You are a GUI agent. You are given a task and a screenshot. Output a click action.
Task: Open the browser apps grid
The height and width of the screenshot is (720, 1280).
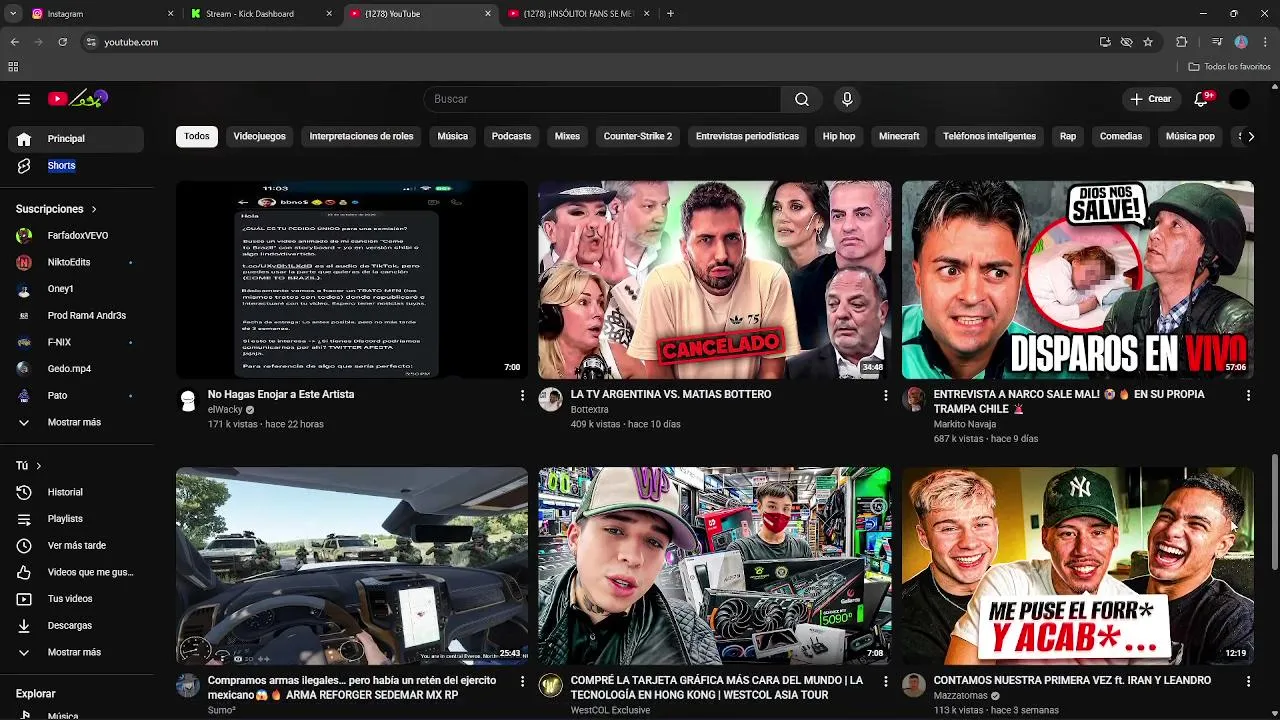13,67
